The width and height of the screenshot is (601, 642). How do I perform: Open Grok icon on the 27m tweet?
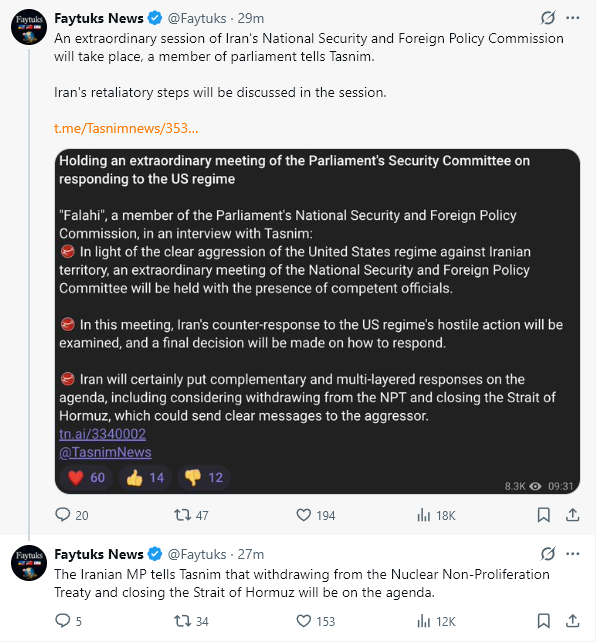point(548,554)
